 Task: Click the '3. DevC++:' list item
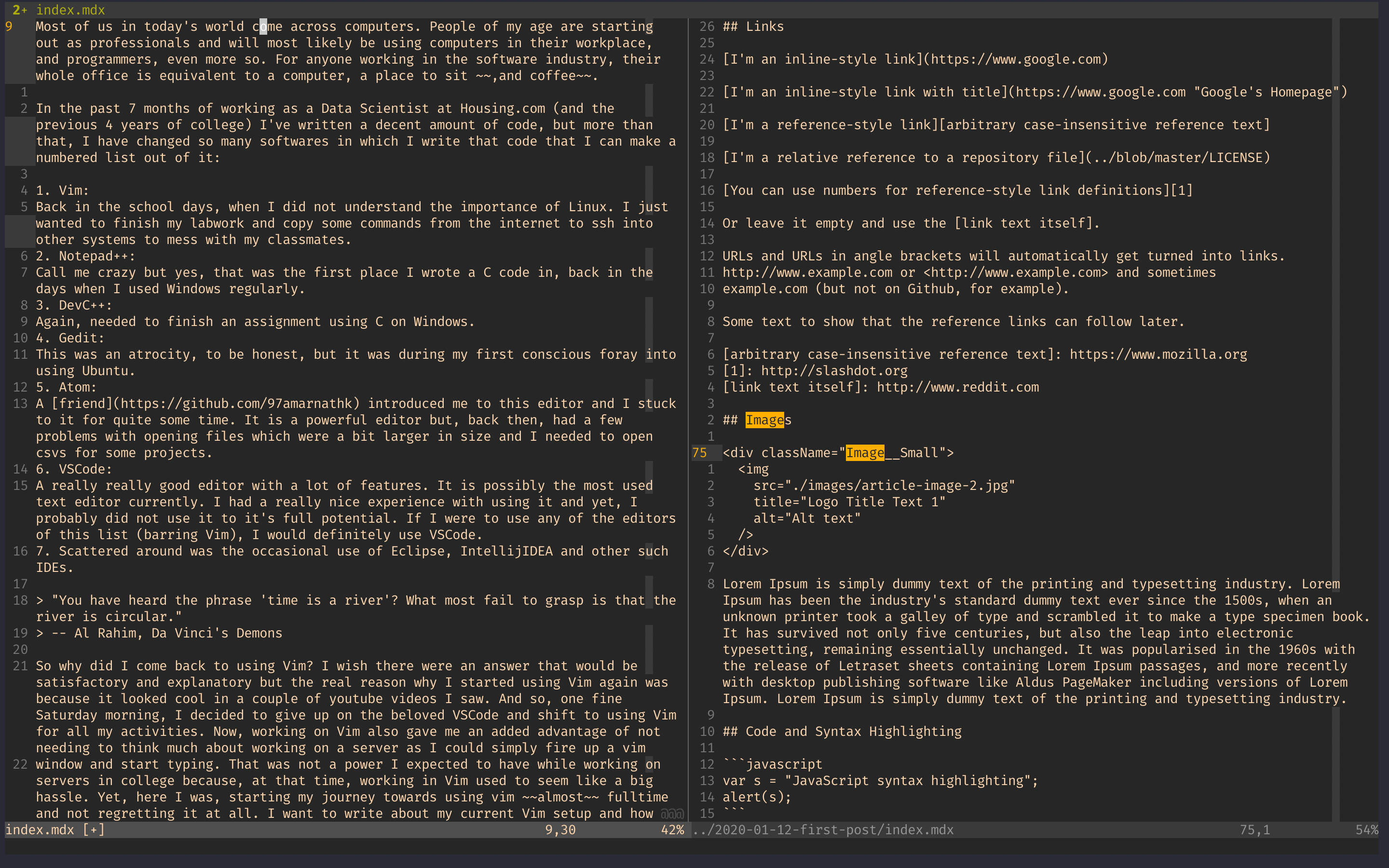point(74,305)
